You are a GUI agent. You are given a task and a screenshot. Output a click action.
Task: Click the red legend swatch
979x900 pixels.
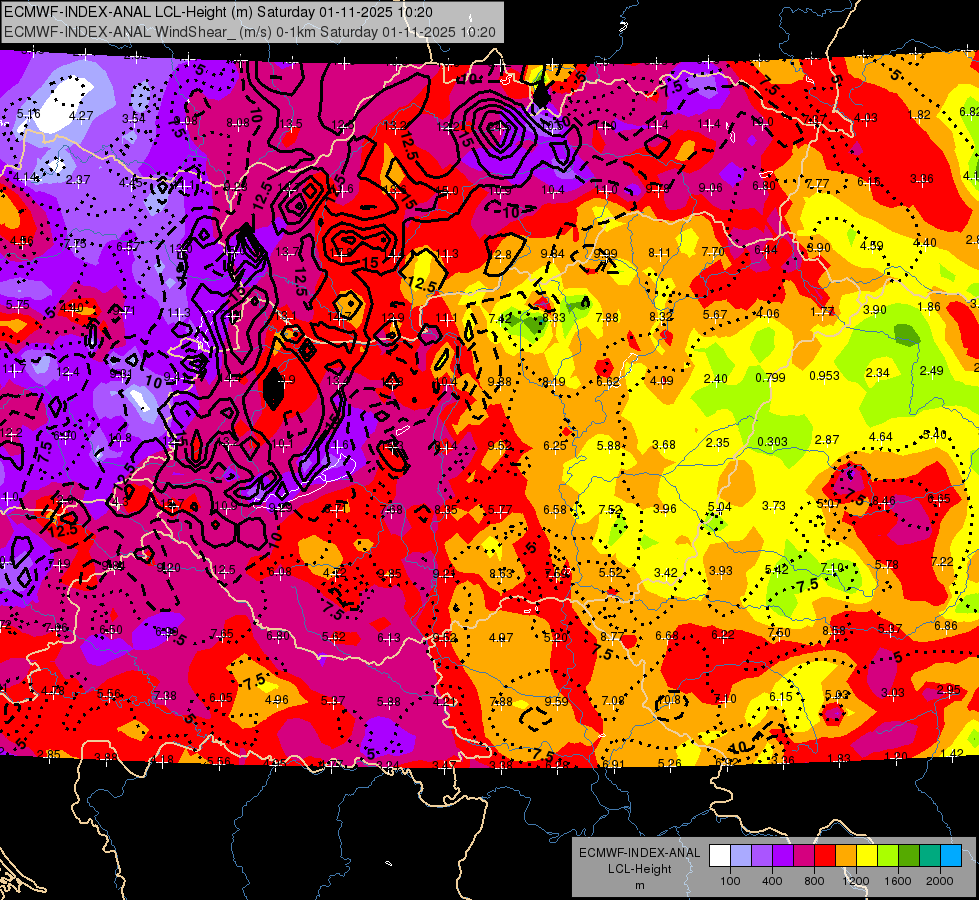[825, 856]
